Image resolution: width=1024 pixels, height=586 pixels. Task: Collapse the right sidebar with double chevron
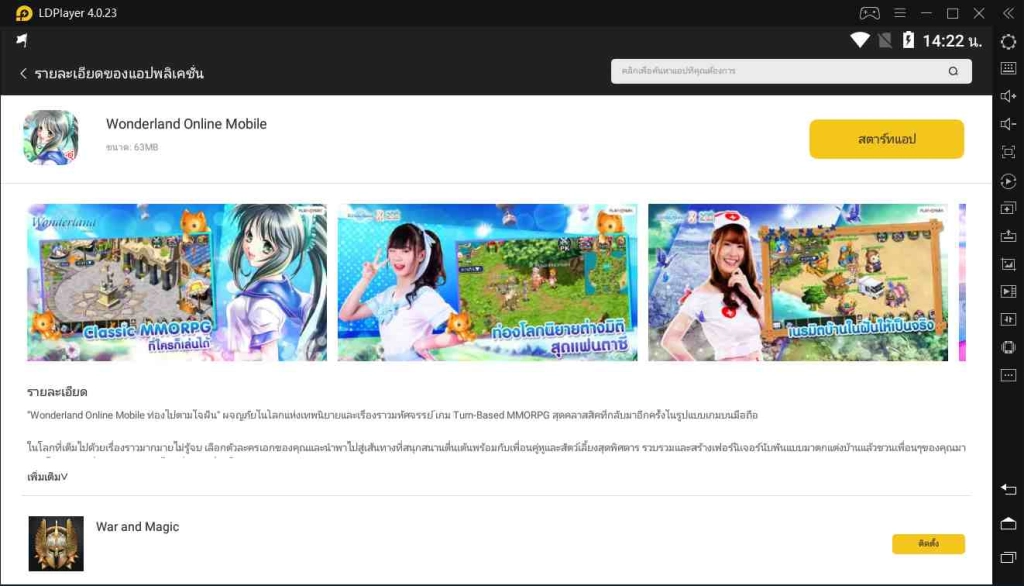coord(1007,13)
